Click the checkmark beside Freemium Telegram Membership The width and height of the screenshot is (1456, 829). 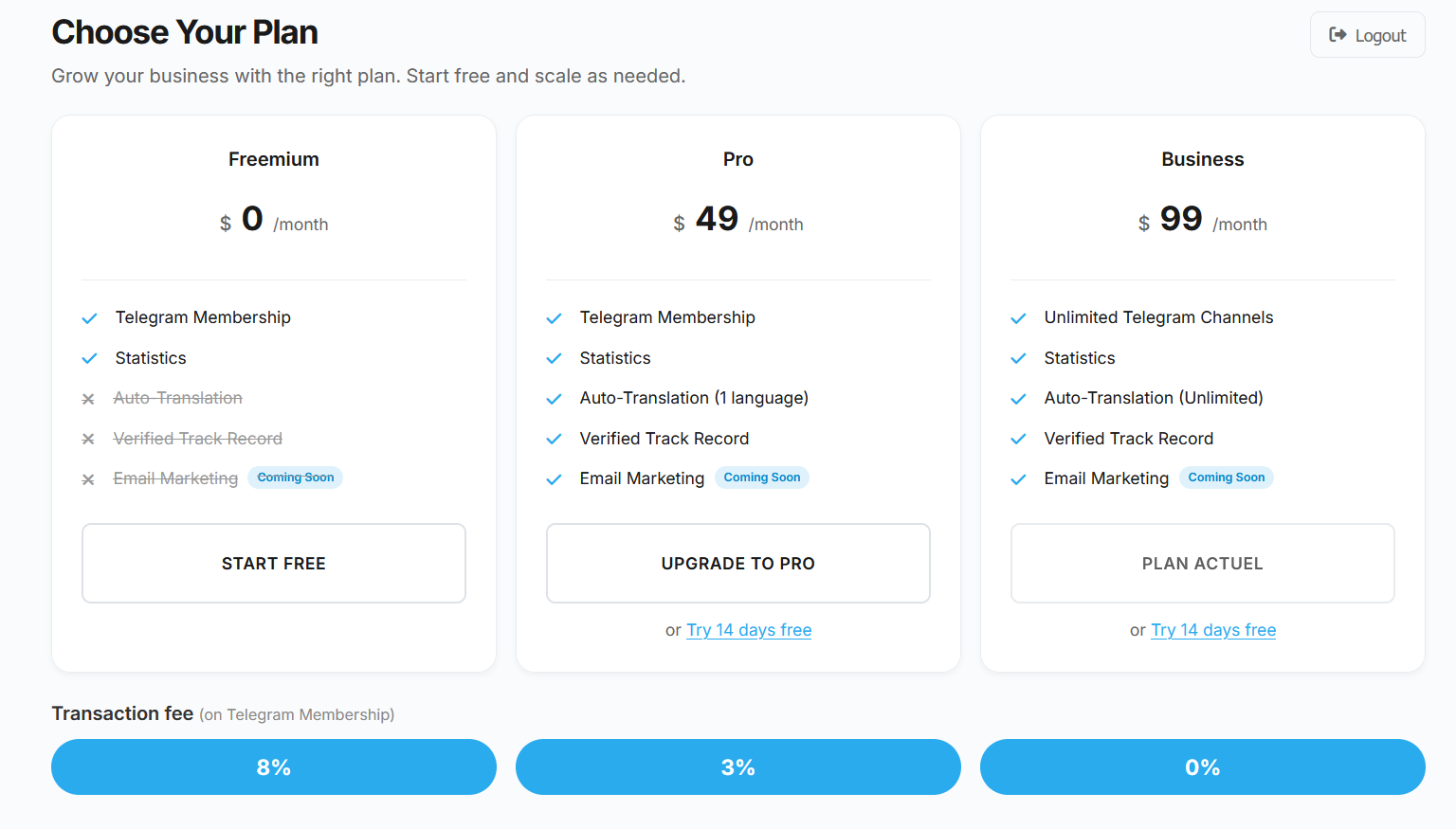[89, 318]
